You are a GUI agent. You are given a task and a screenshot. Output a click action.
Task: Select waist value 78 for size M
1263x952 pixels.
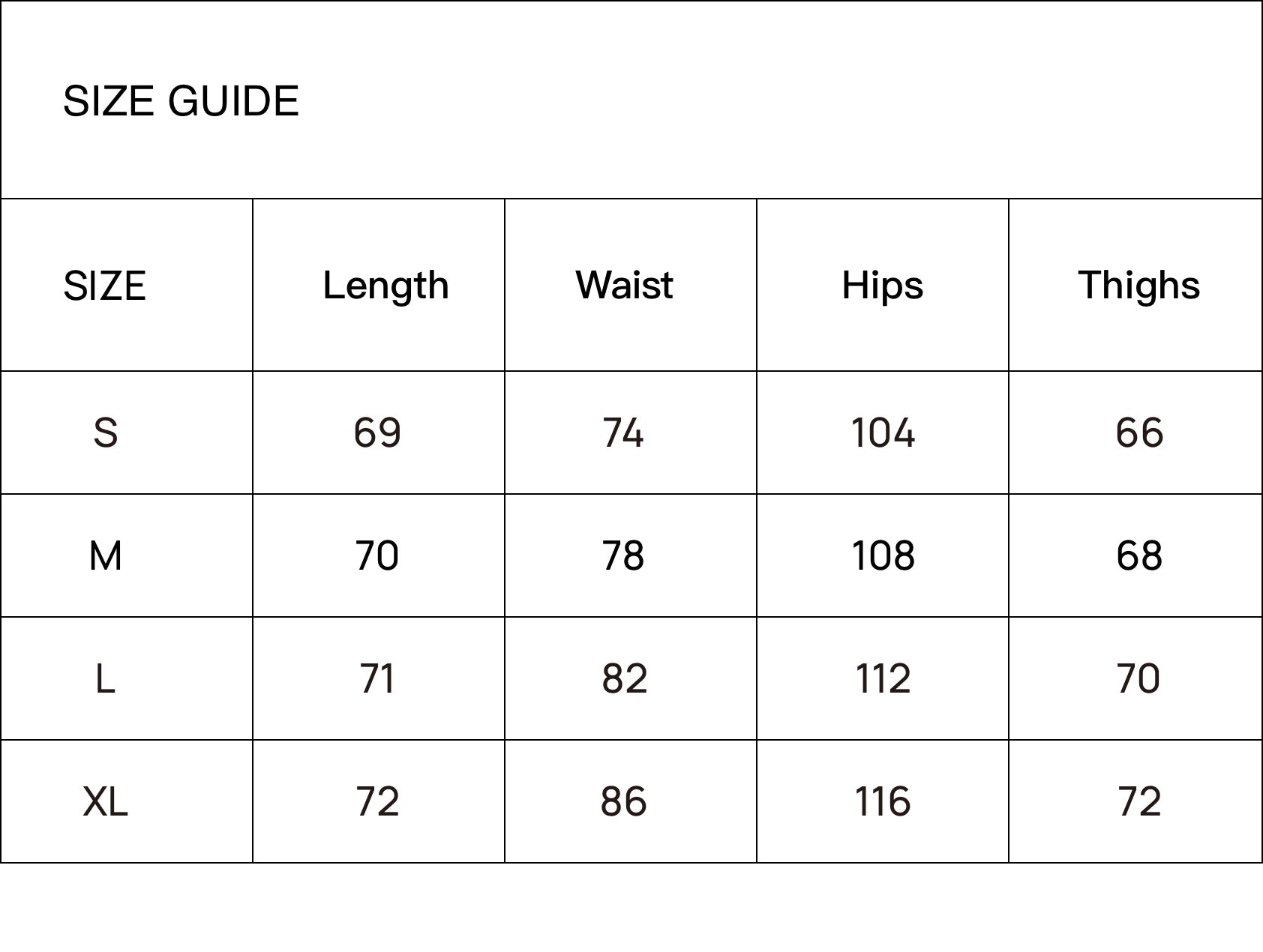(623, 555)
